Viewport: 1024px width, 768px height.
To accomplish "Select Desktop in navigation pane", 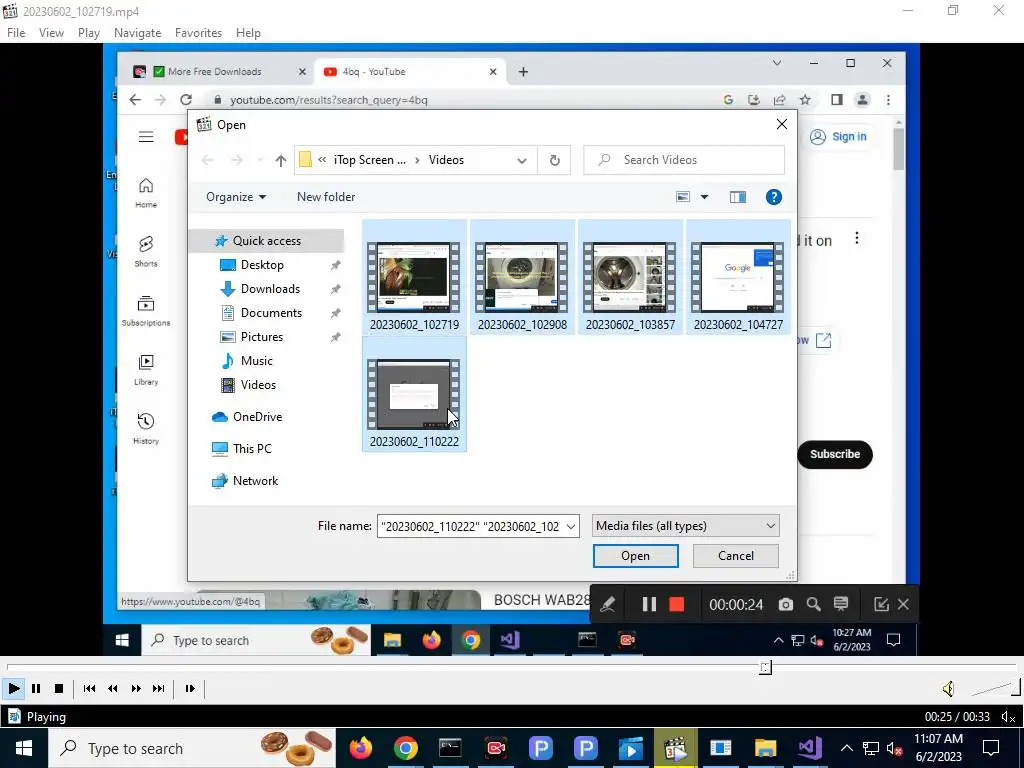I will 262,265.
